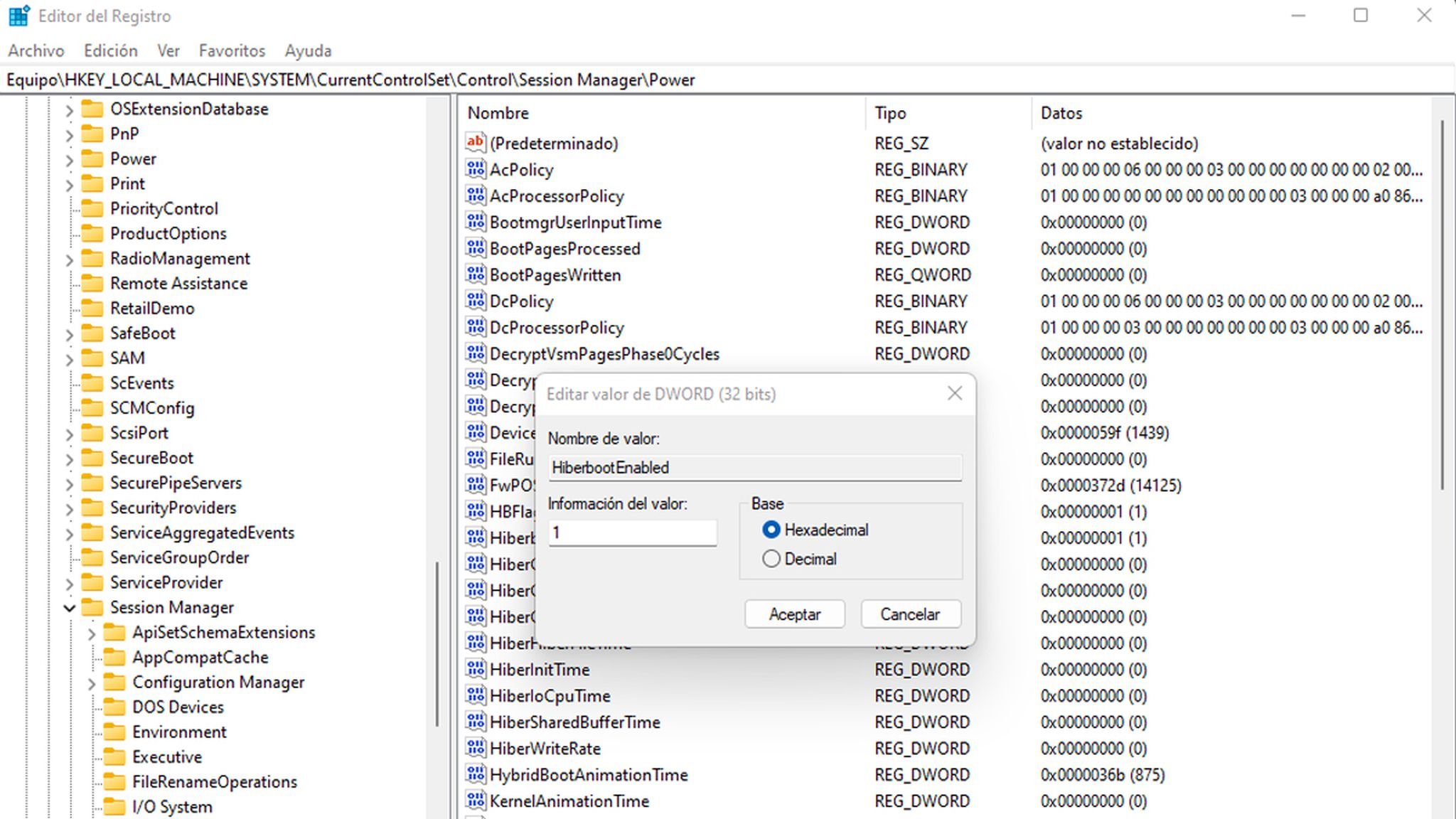Screen dimensions: 1456x819
Task: Open the Favoritos menu
Action: tap(232, 50)
